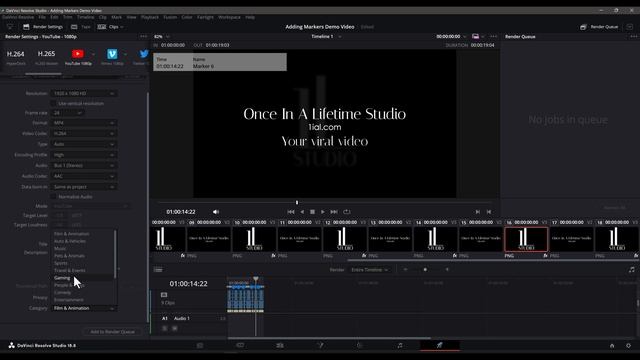This screenshot has height=360, width=640.
Task: Open the Resolution dropdown
Action: (84, 93)
